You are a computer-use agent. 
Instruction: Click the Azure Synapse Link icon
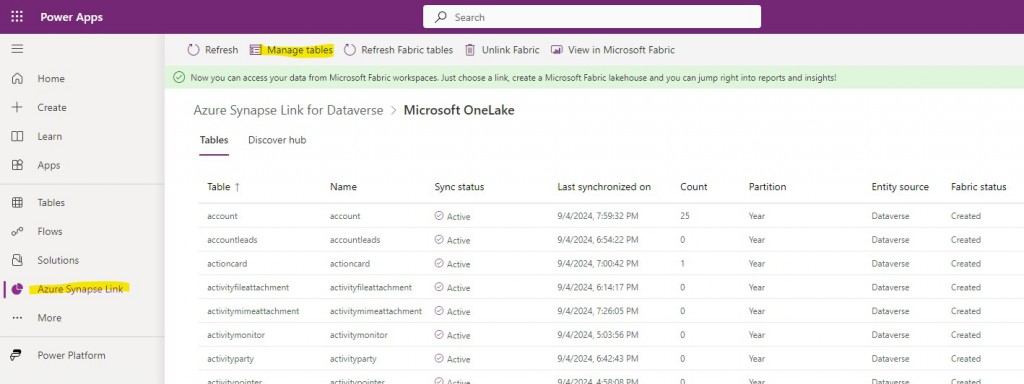(17, 289)
